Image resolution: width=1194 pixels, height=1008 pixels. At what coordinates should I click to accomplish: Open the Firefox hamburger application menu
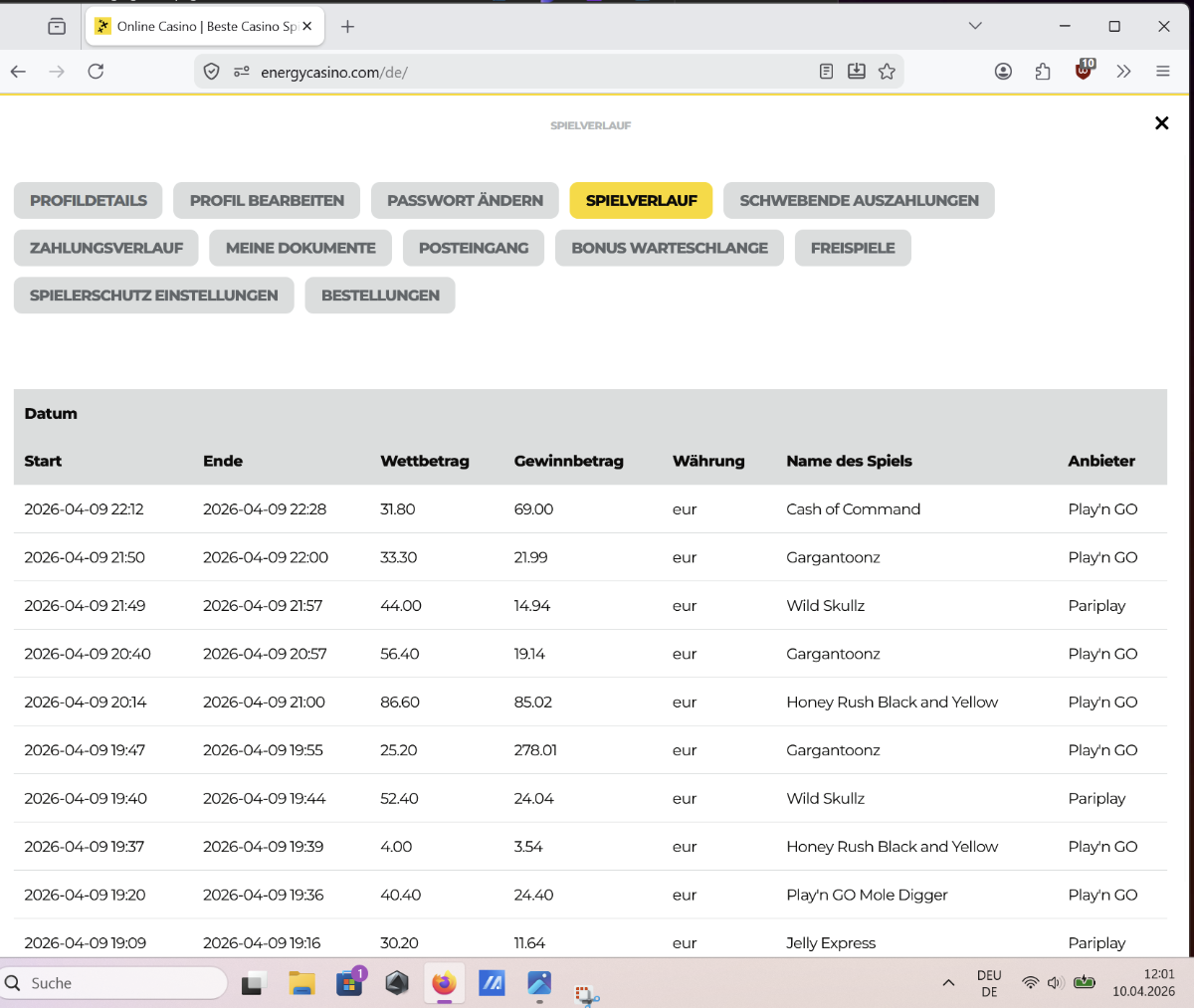[x=1162, y=71]
